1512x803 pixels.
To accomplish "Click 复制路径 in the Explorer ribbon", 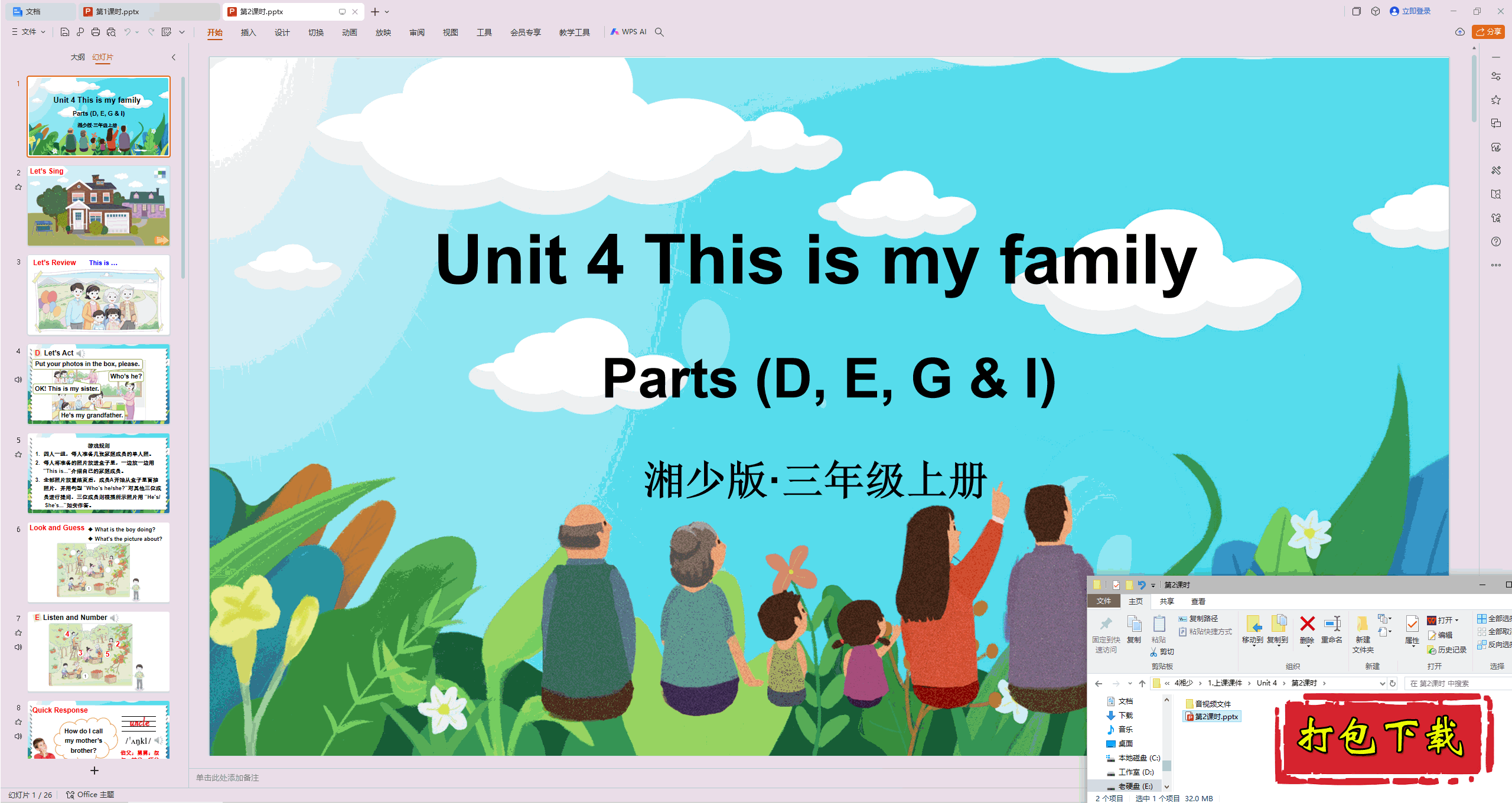I will [1197, 618].
